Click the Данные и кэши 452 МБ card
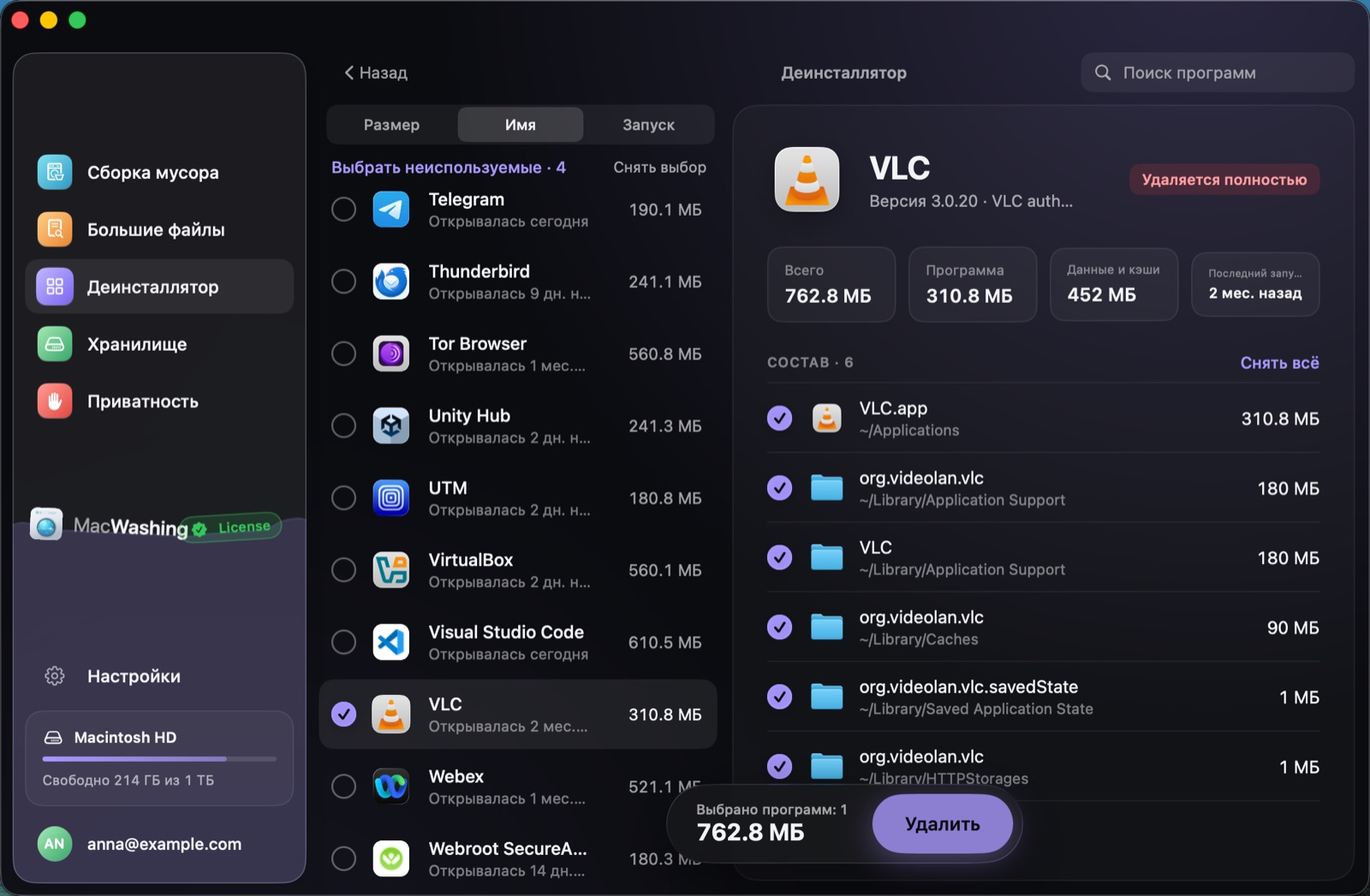The image size is (1370, 896). (1113, 284)
